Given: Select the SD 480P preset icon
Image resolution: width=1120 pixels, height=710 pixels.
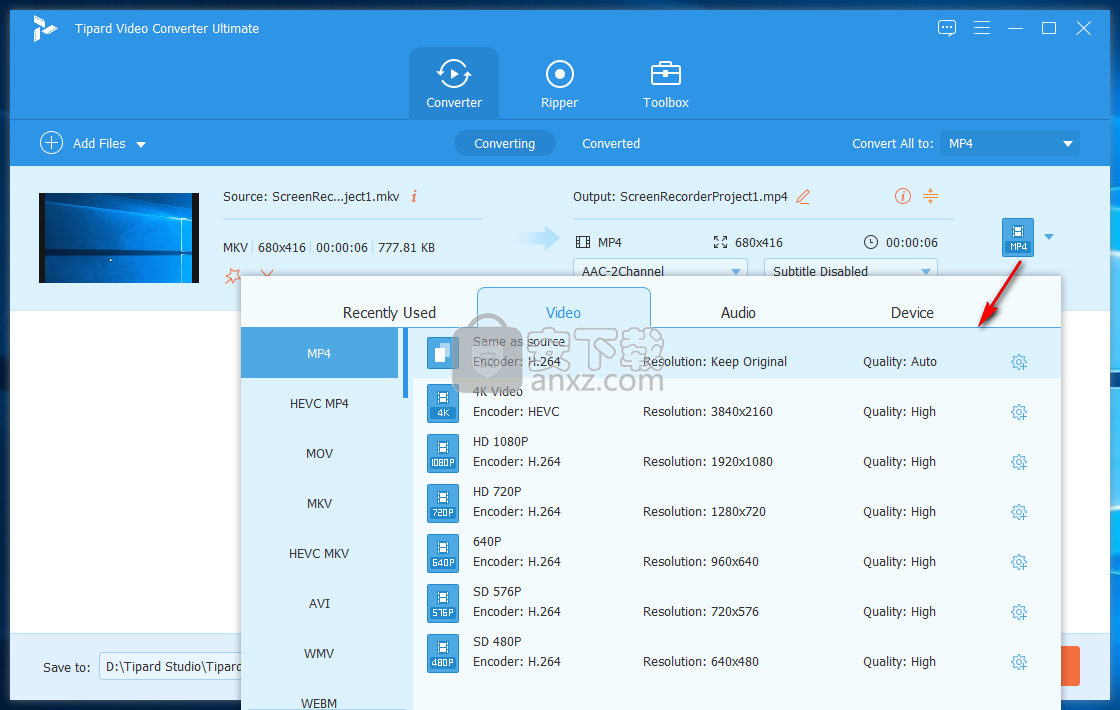Looking at the screenshot, I should [x=443, y=653].
